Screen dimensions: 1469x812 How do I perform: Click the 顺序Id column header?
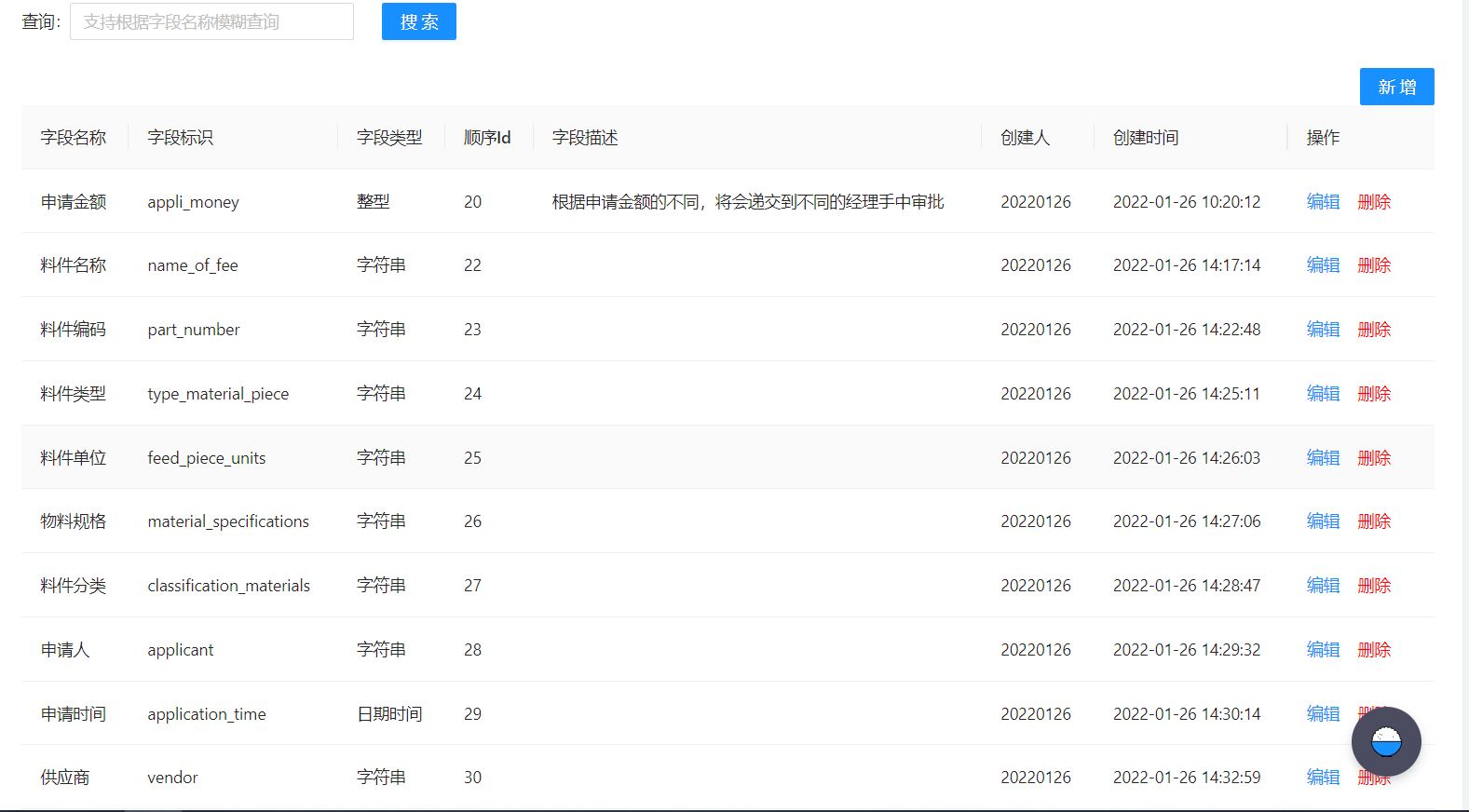coord(487,137)
